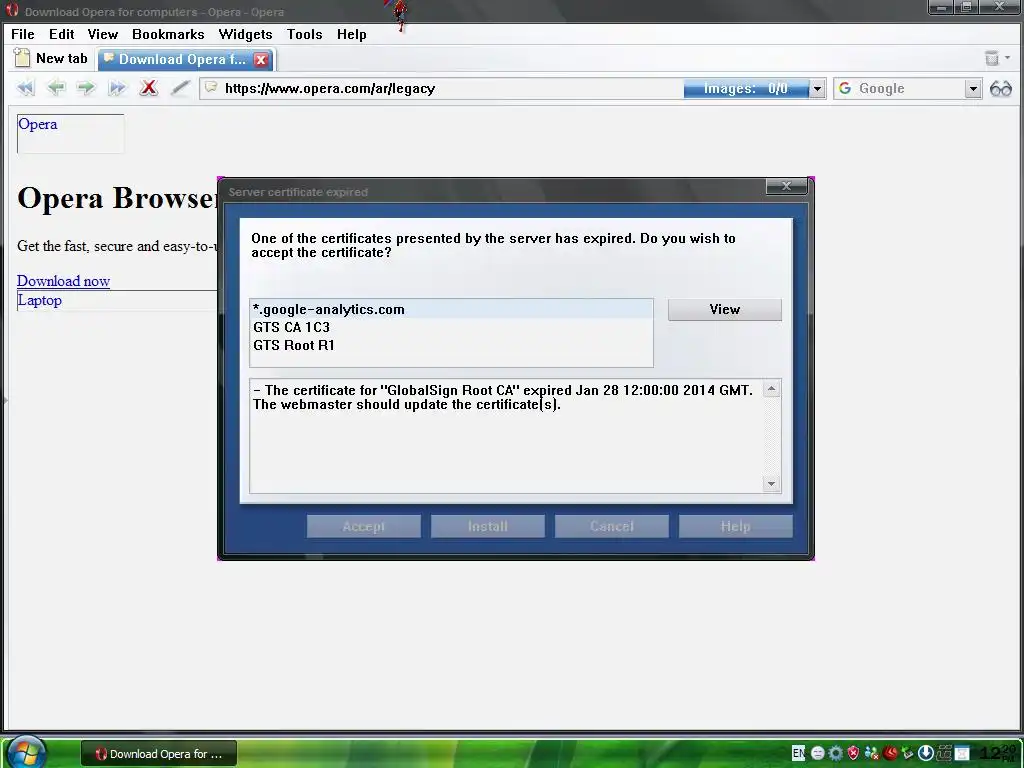The height and width of the screenshot is (768, 1024).
Task: Close the Download Opera tab
Action: click(261, 59)
